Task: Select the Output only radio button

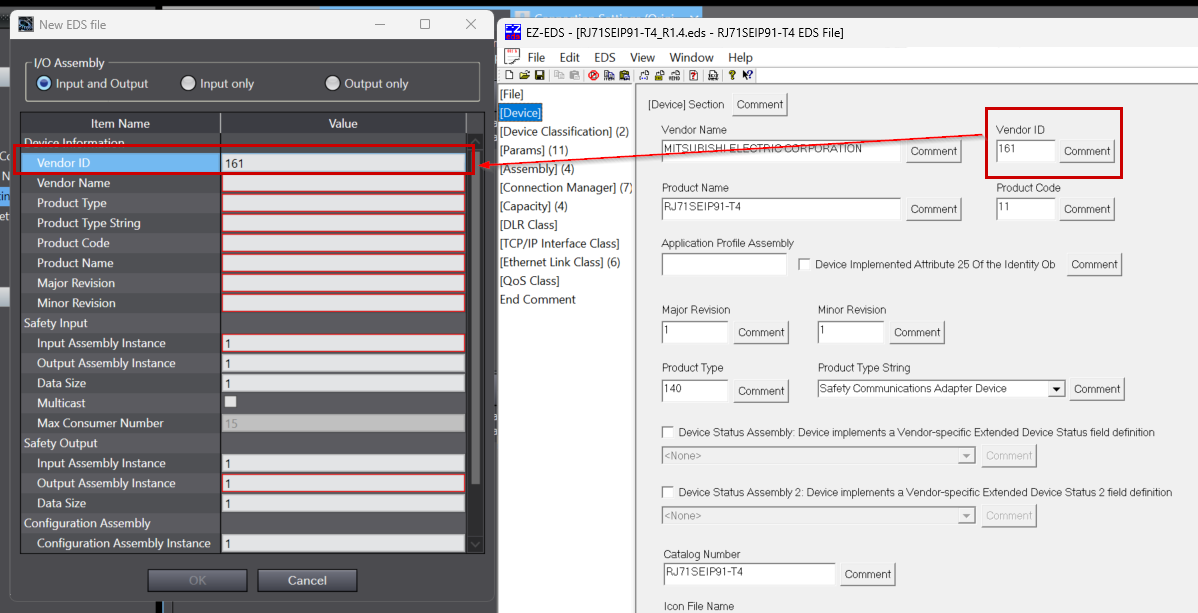Action: point(332,83)
